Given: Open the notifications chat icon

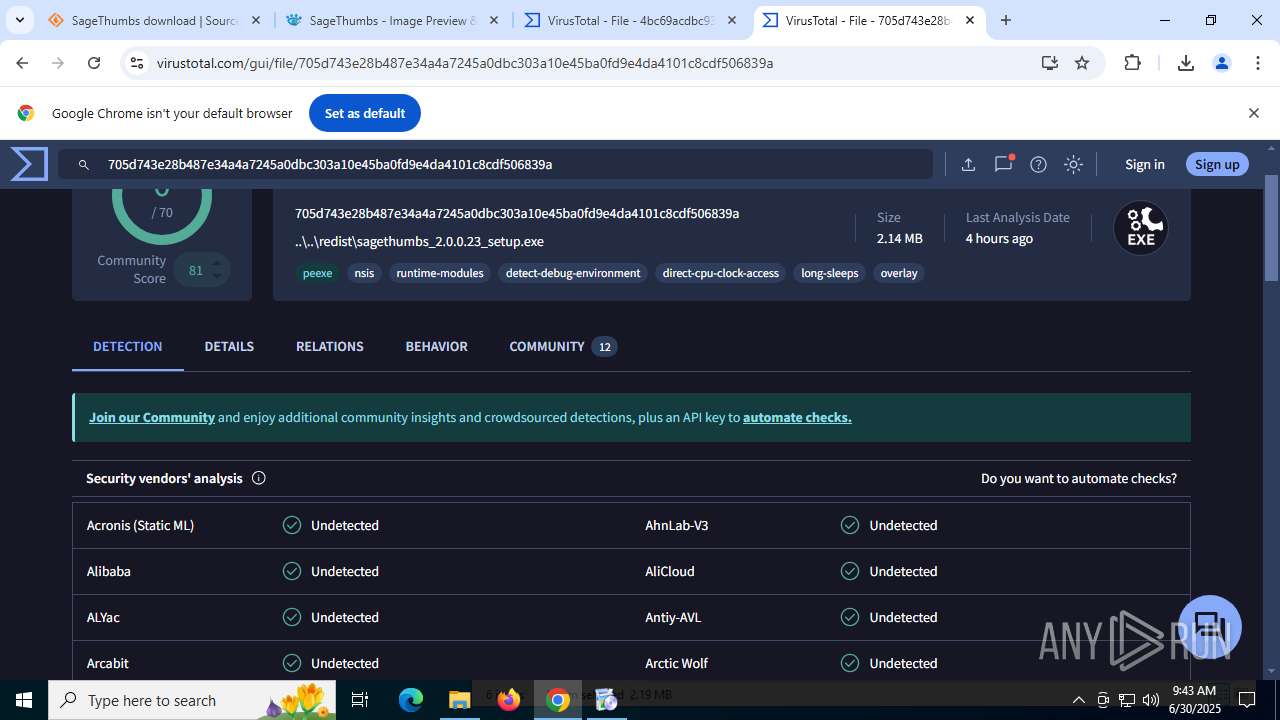Looking at the screenshot, I should pos(1003,164).
